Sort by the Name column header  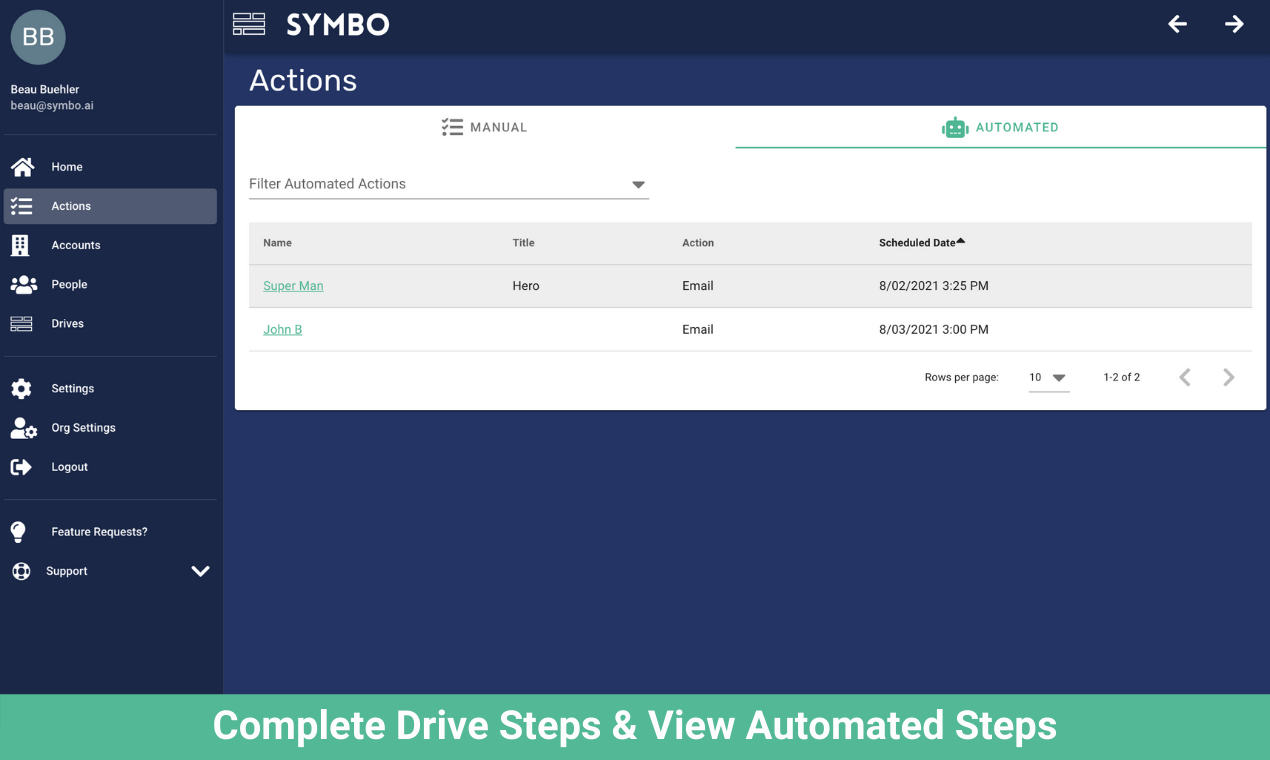277,243
